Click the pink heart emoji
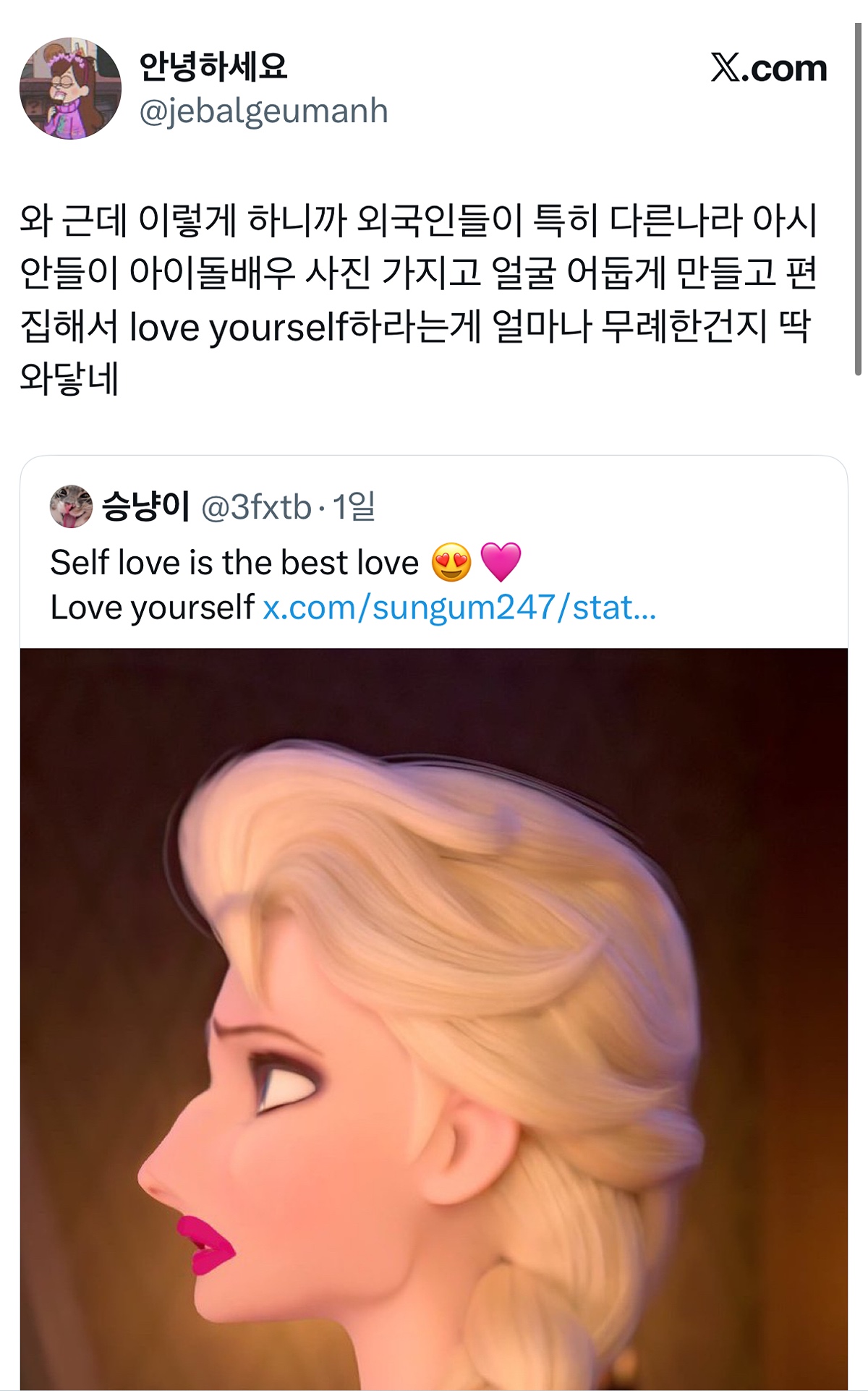 point(501,562)
